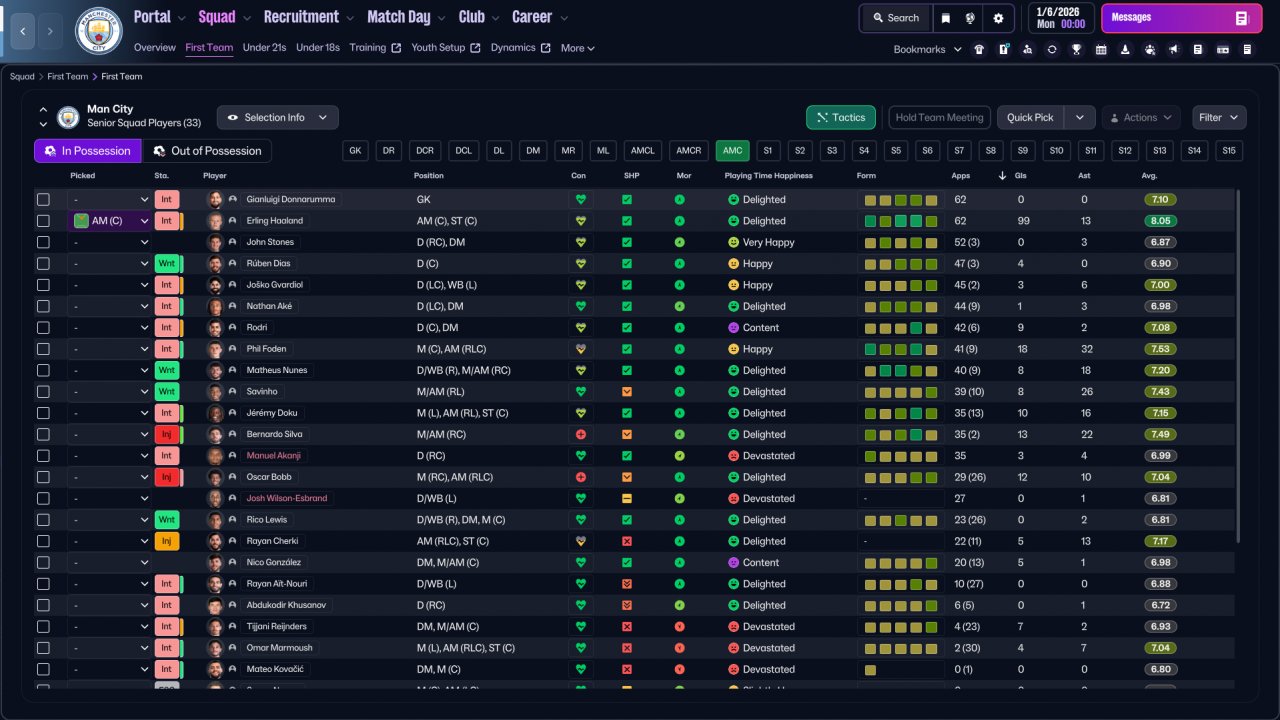
Task: Click the megaphone icon in bookmarks bar
Action: (1174, 49)
